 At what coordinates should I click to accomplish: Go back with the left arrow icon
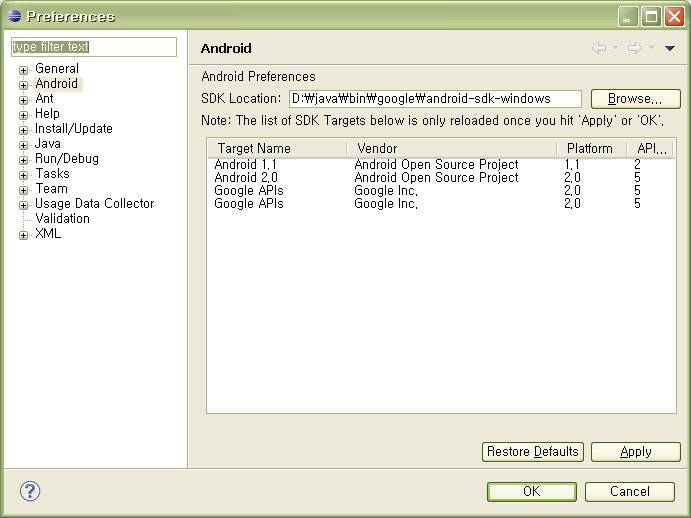tap(598, 48)
